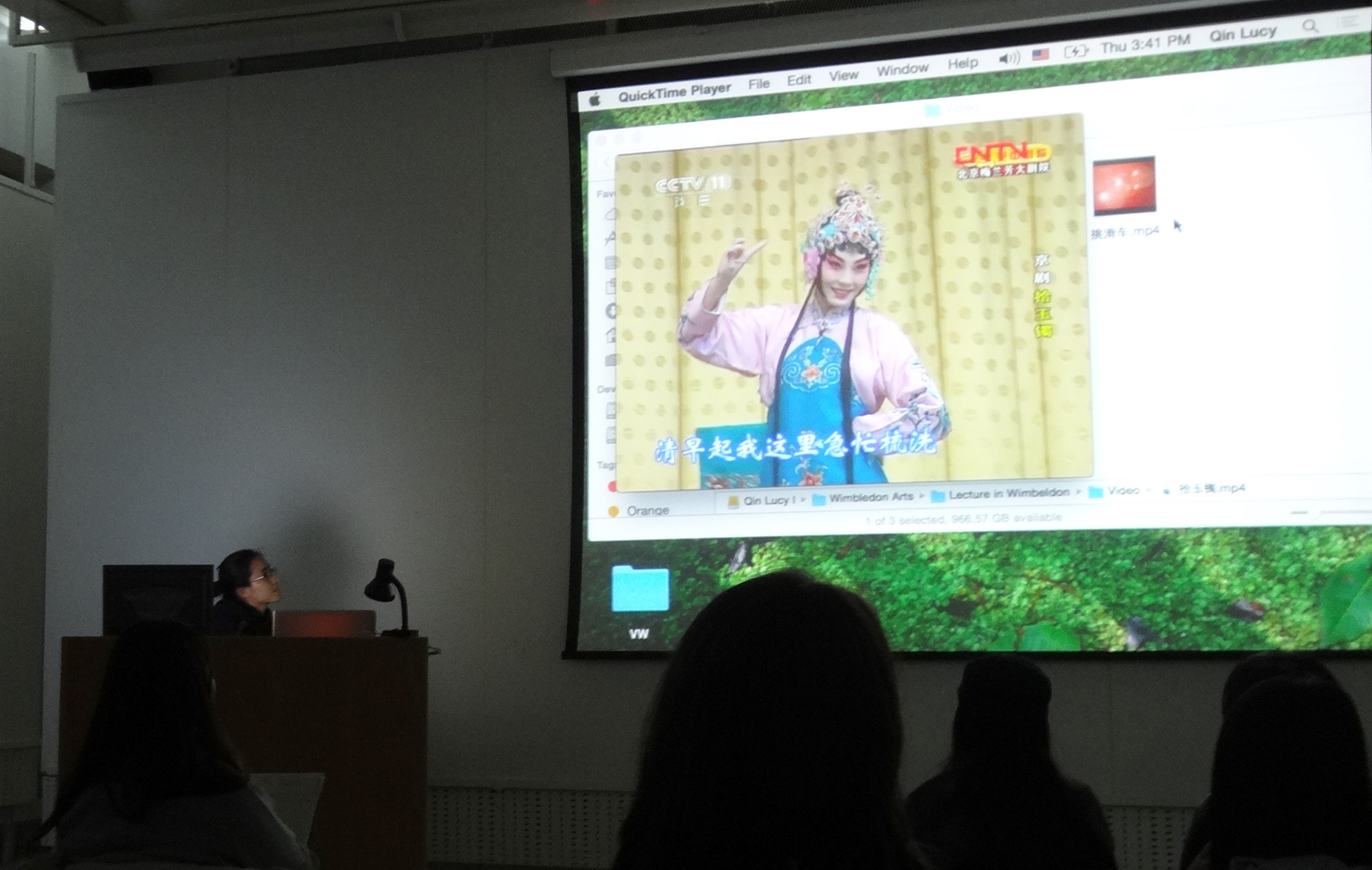Open the Qin Lucy user menu
The height and width of the screenshot is (870, 1372).
[1242, 34]
